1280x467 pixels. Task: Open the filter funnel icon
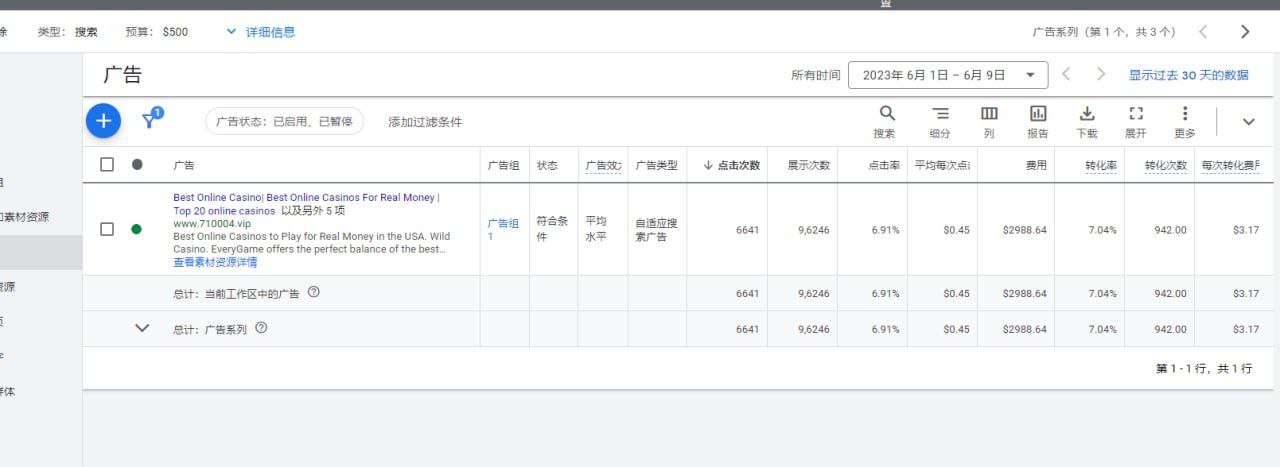point(150,121)
